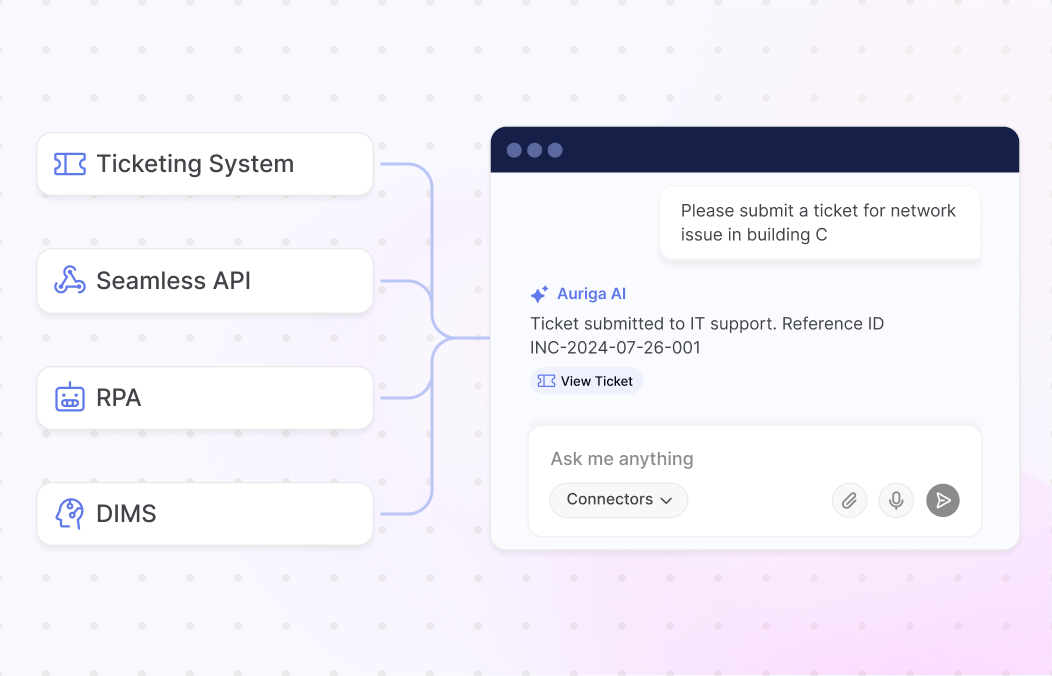Click the head icon beside DIMS

(70, 514)
